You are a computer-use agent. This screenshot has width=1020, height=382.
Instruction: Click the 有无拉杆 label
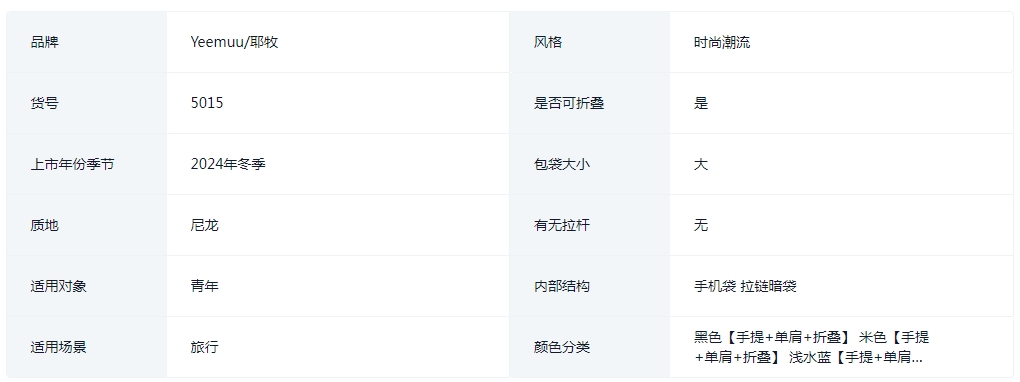point(562,225)
